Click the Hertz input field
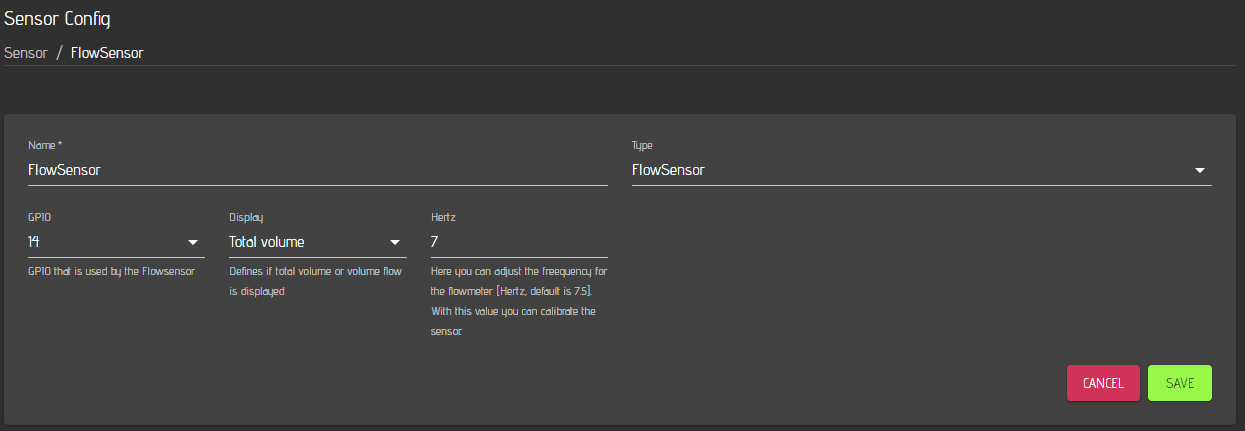Screen dimensions: 1245x431 pos(519,242)
